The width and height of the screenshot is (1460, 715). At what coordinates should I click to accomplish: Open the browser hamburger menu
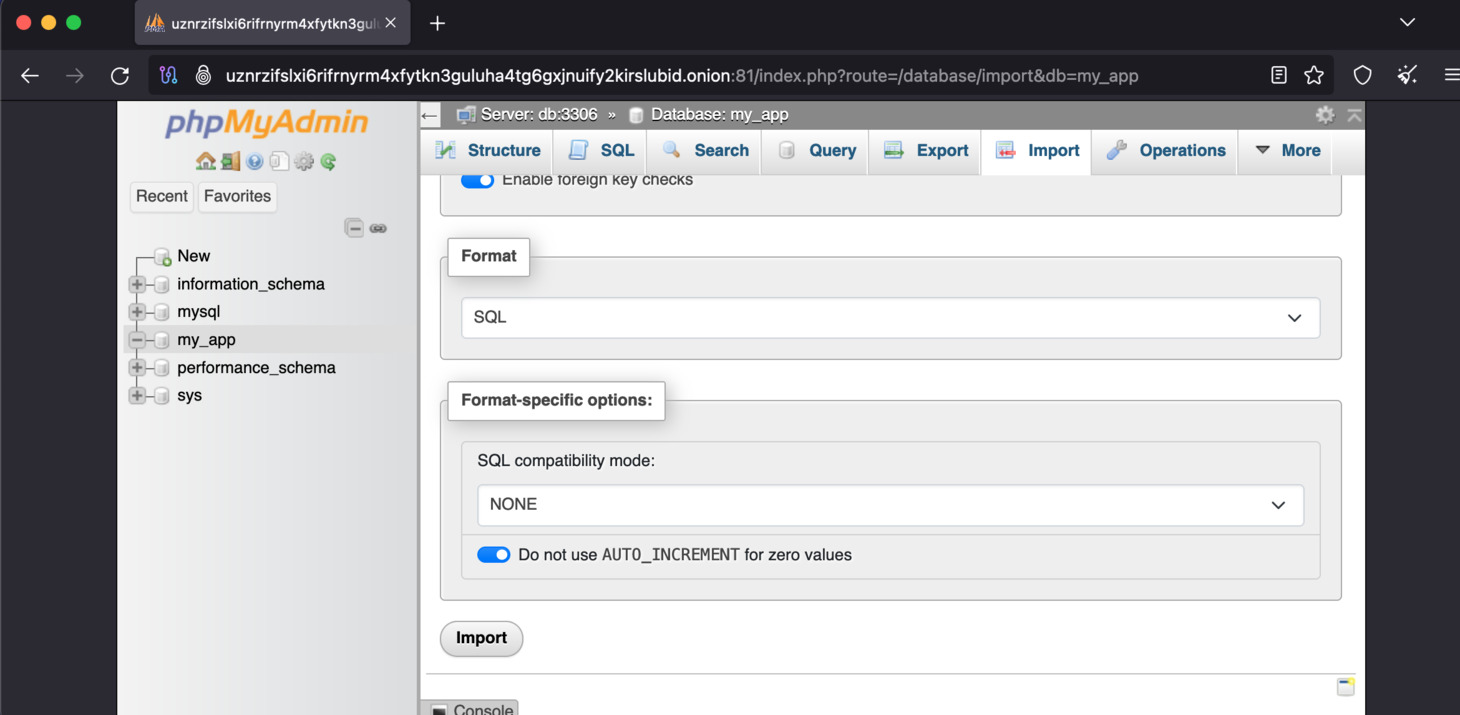pos(1451,75)
